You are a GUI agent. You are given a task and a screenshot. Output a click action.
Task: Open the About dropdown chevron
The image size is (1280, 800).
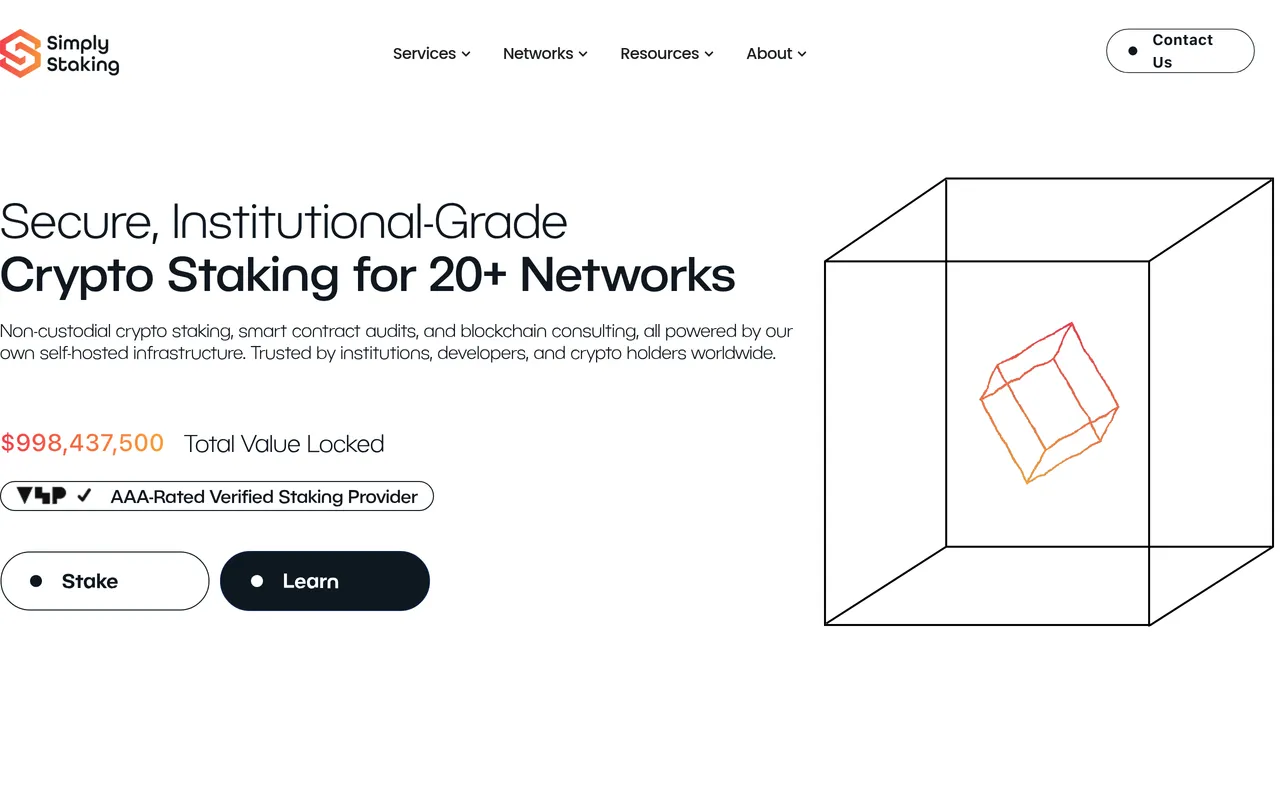tap(802, 54)
